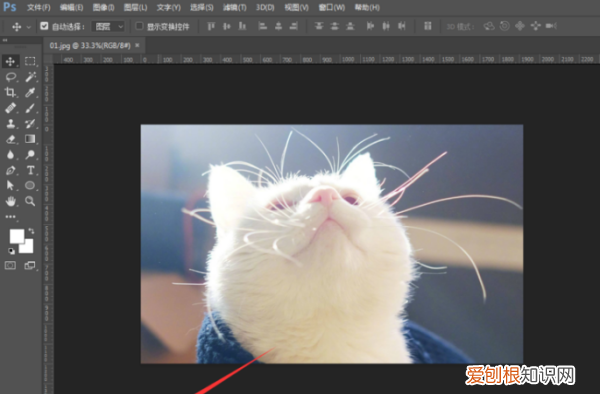600x394 pixels.
Task: Align bottom edges in options bar
Action: point(242,26)
